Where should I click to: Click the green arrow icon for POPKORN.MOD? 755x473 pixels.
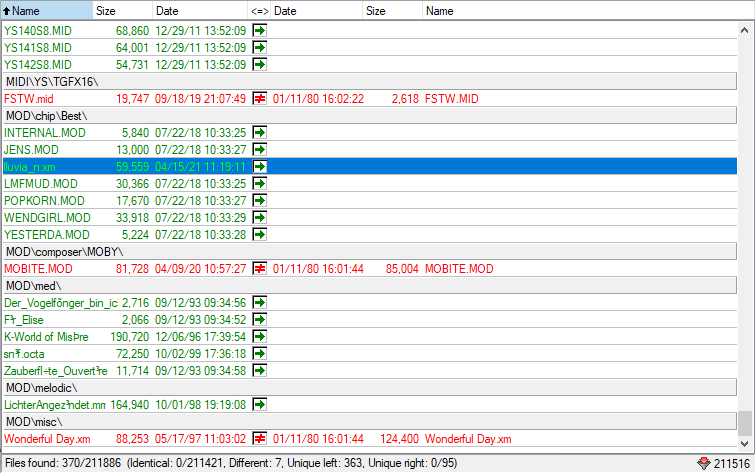pos(260,200)
